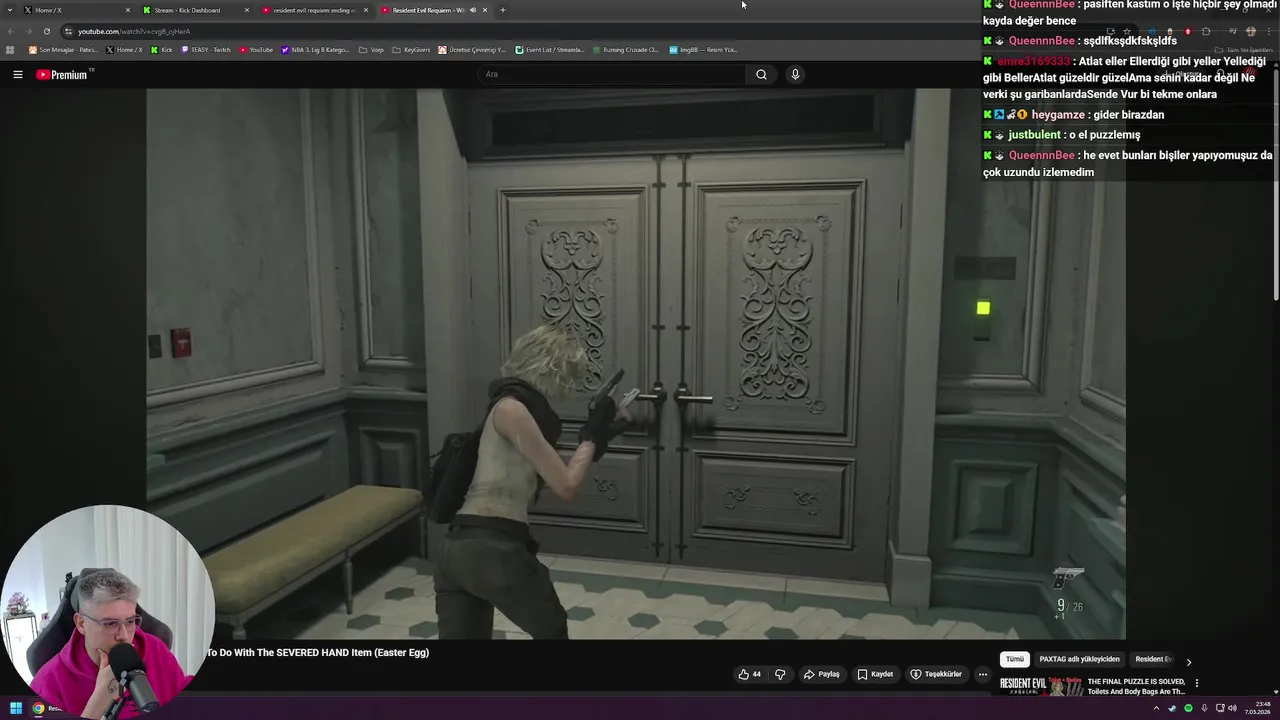1280x720 pixels.
Task: Open ImgBB Resim Yükle bookmark
Action: click(x=703, y=49)
